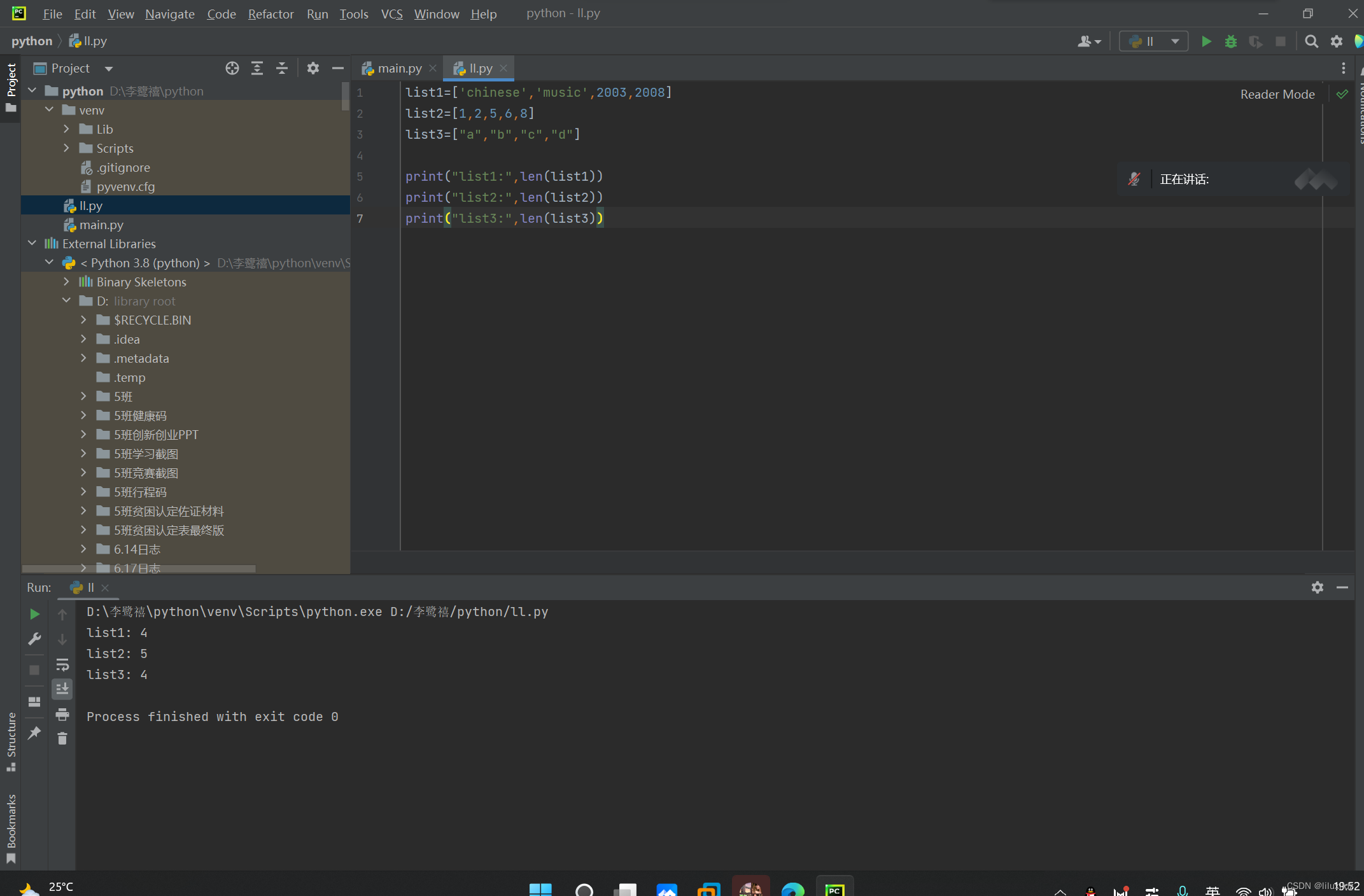Screen dimensions: 1364x896
Task: Click the Project tree horizontal scrollbar
Action: 140,569
